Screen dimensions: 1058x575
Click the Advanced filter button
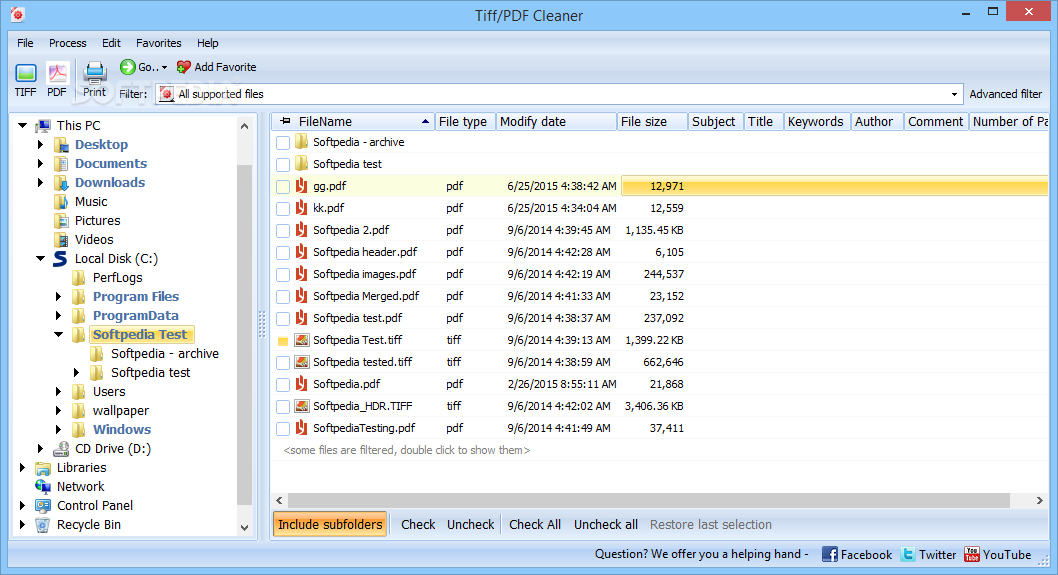click(1005, 94)
